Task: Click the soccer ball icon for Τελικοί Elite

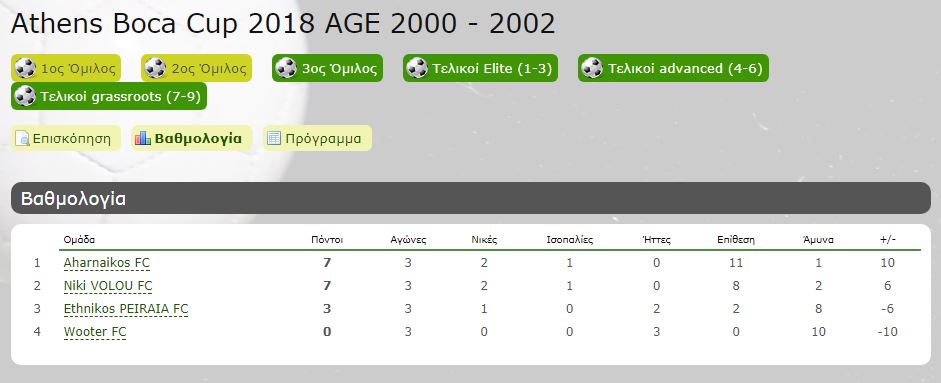Action: 417,68
